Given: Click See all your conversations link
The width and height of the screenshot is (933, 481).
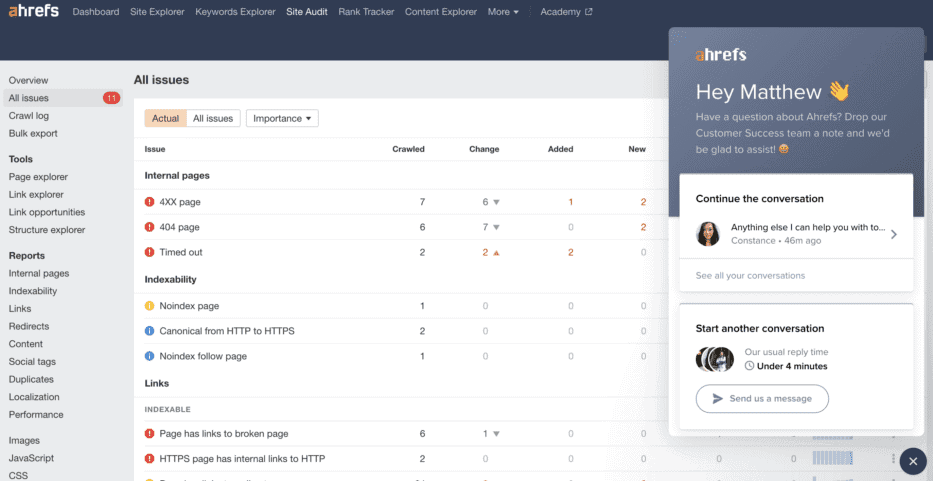Looking at the screenshot, I should [750, 276].
